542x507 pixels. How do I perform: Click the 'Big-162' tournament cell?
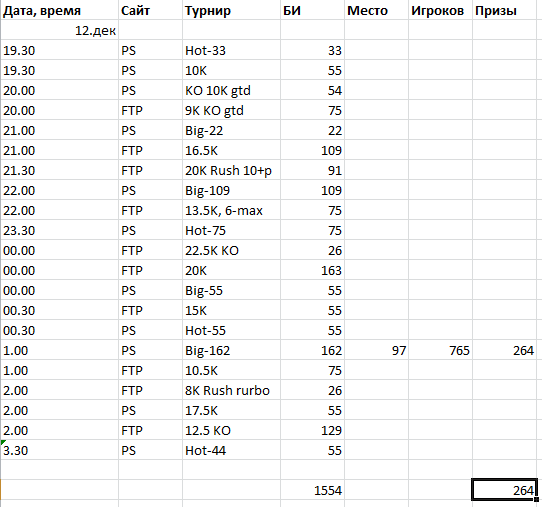tap(231, 350)
